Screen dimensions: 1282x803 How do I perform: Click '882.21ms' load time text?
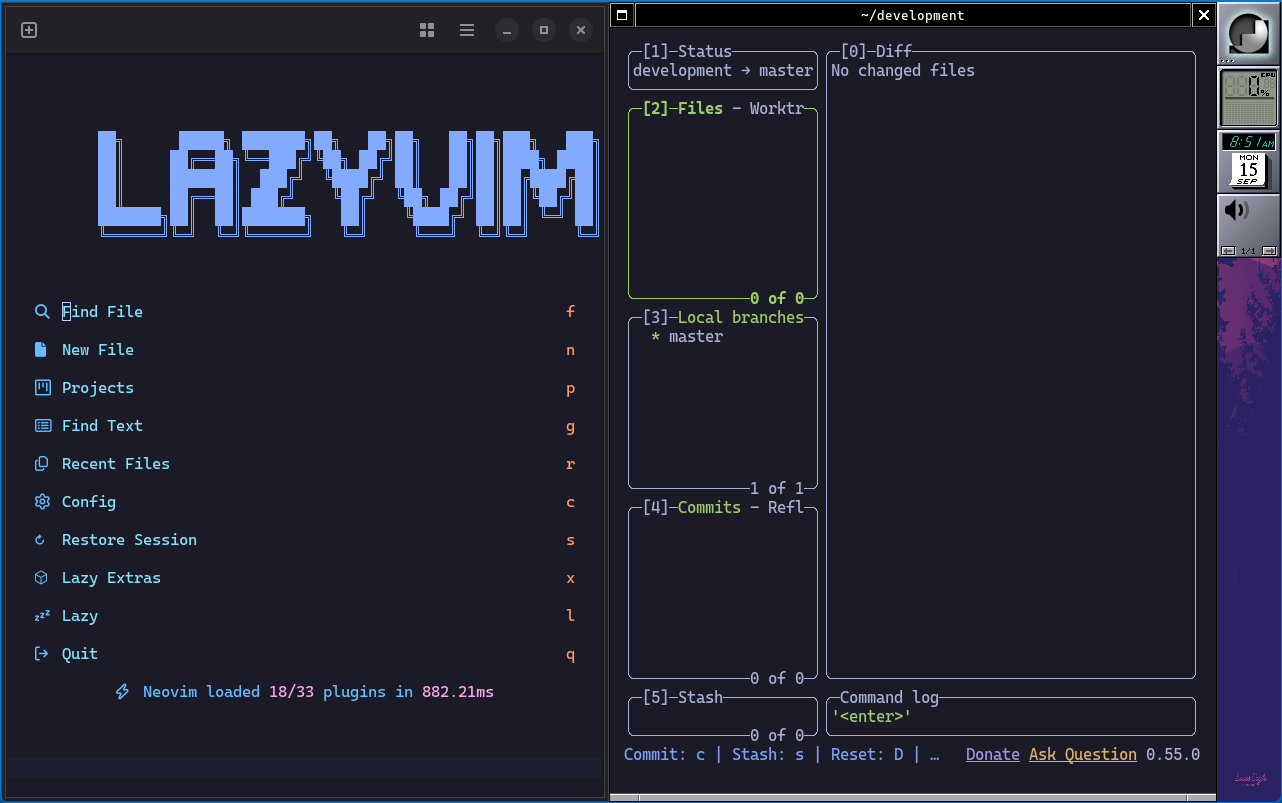coord(457,691)
